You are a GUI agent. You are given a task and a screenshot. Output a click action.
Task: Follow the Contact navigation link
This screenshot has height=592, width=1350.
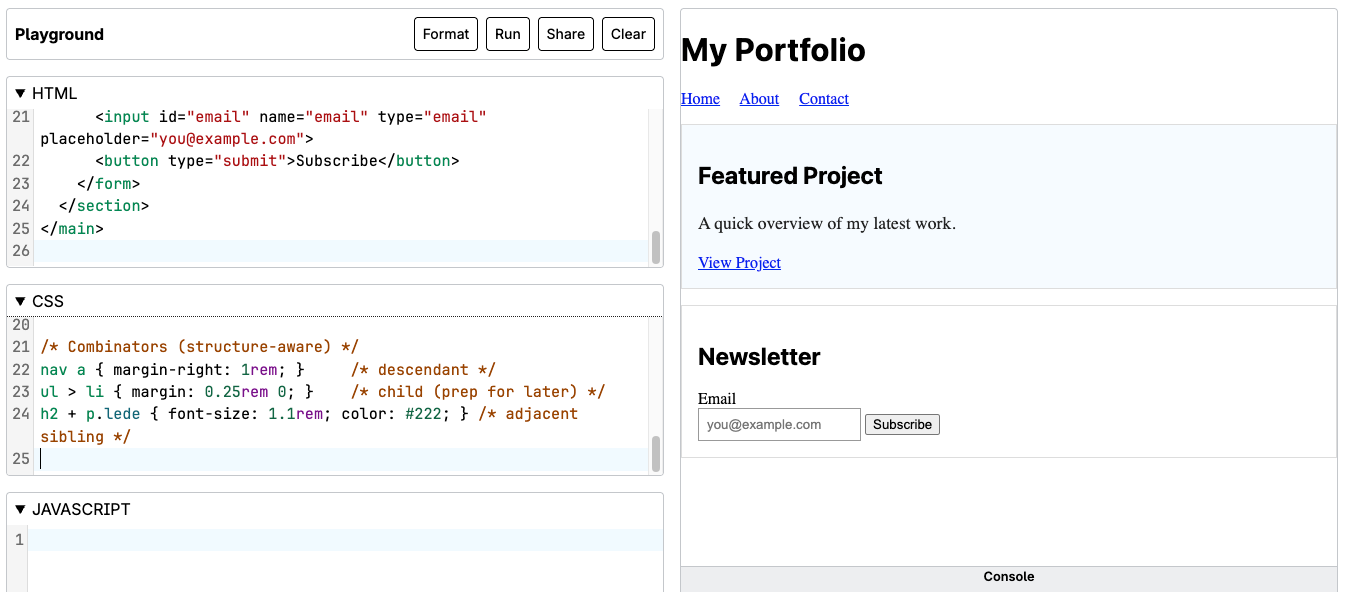(824, 99)
